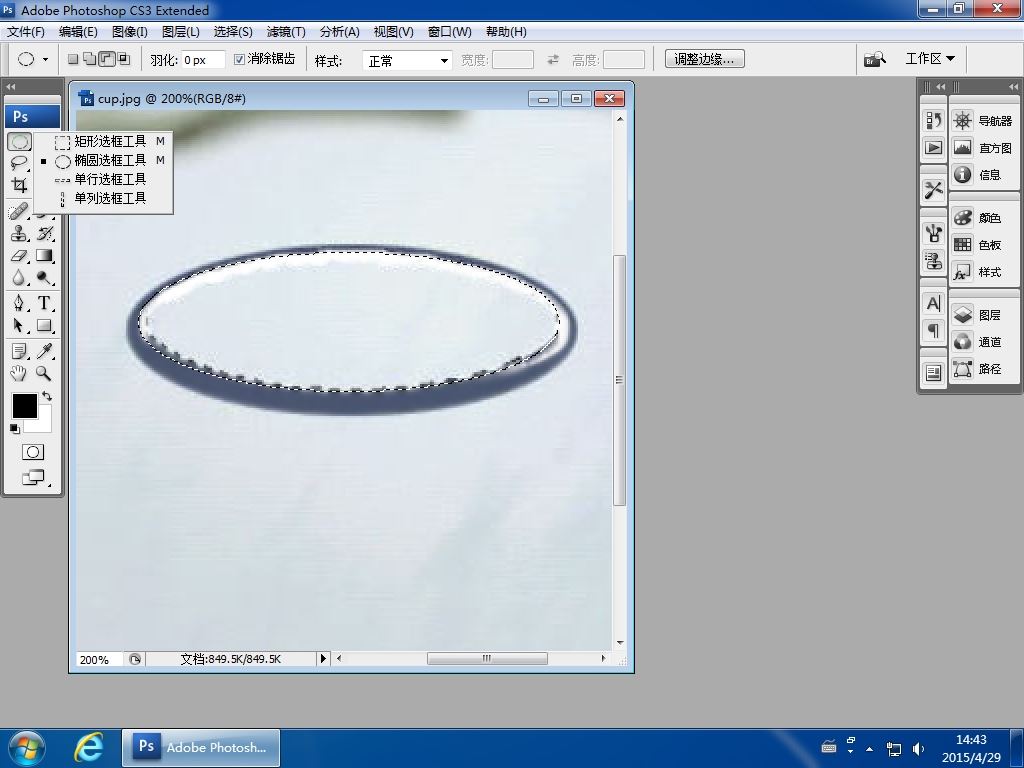Choose Add to Selection mode button
The height and width of the screenshot is (768, 1024).
(90, 59)
